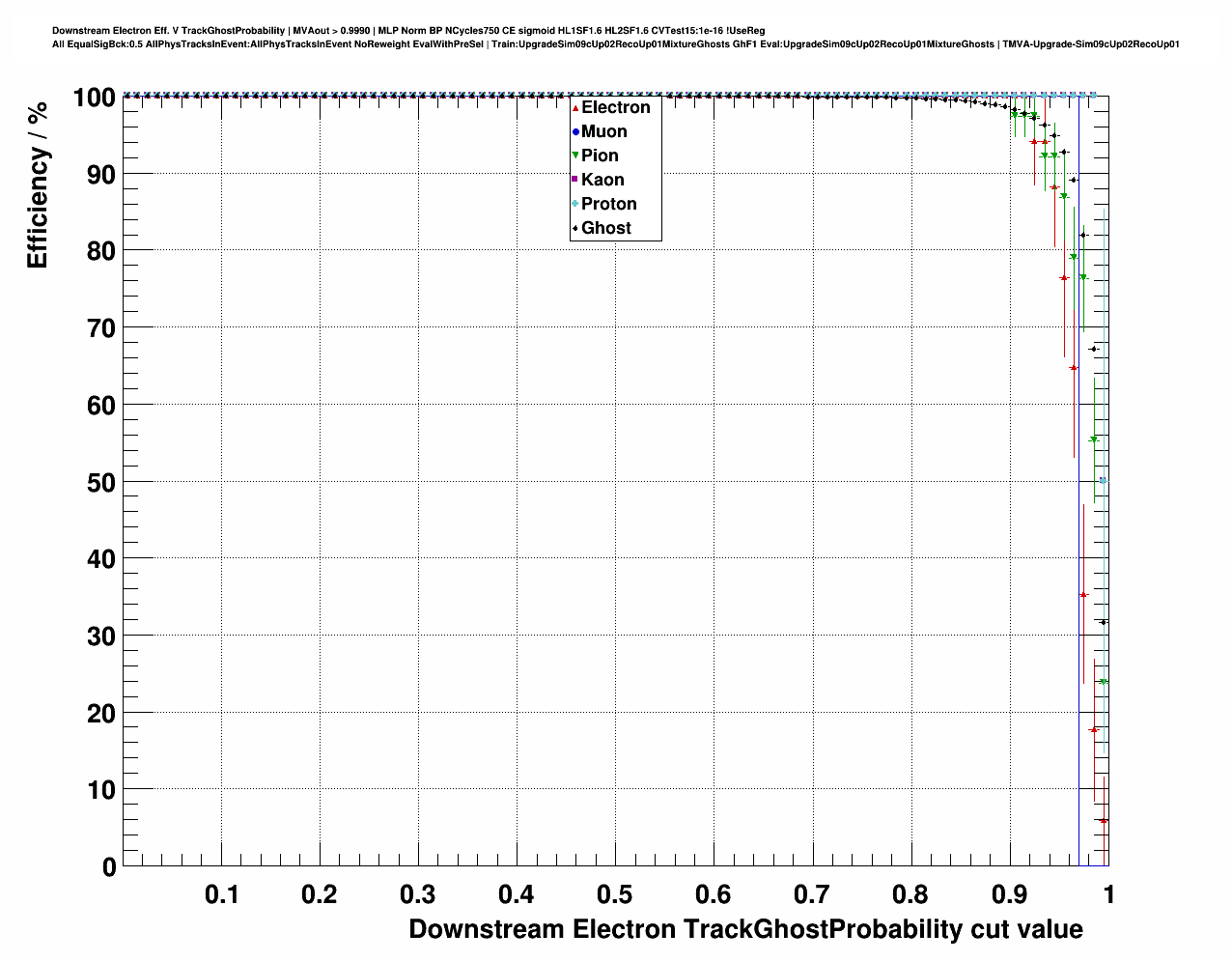Select the cyan Proton data point at 50% efficiency
Image resolution: width=1232 pixels, height=962 pixels.
[1104, 481]
